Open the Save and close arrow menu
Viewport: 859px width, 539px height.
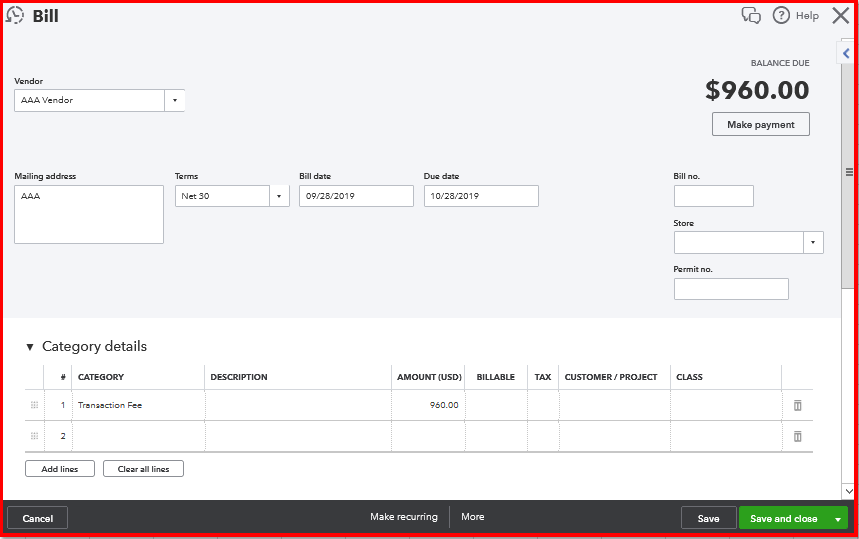838,519
